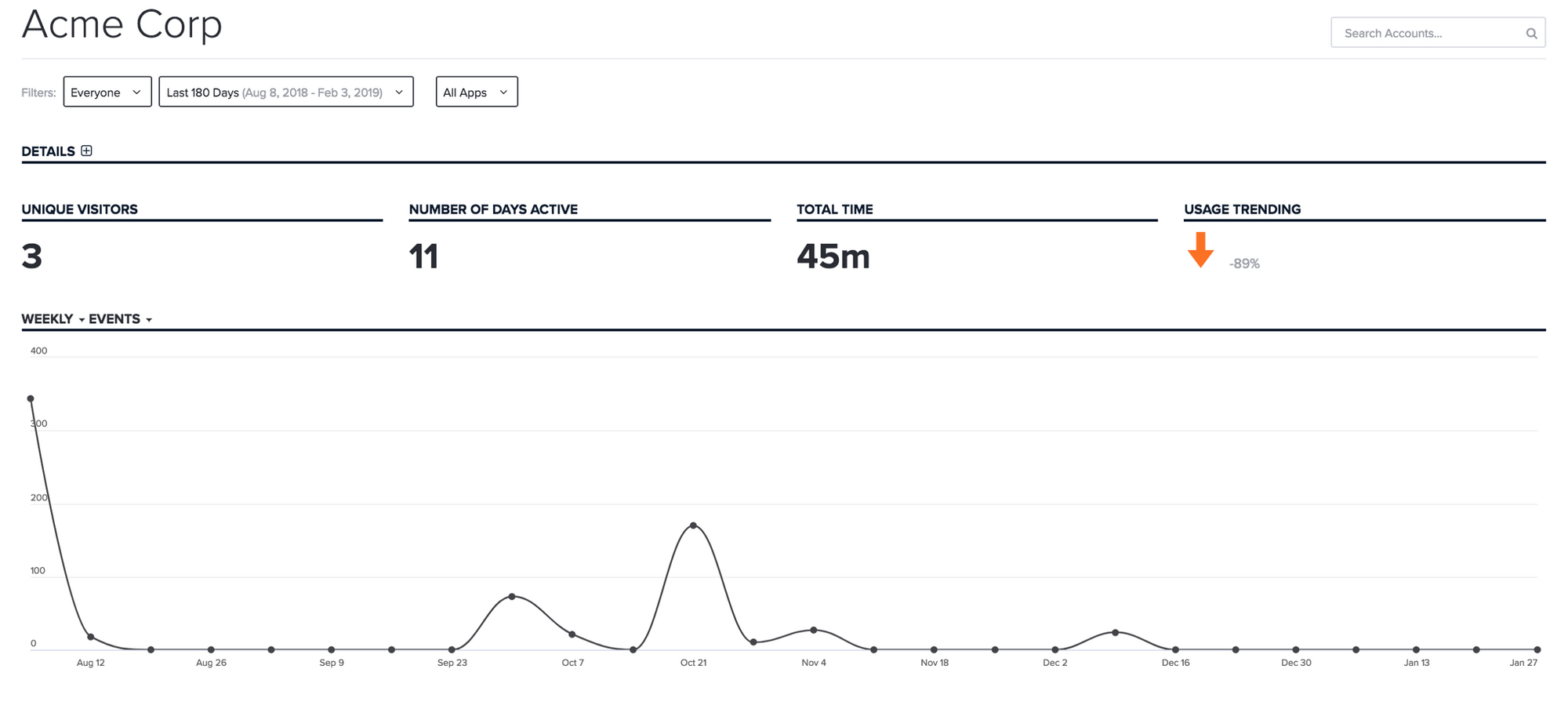This screenshot has height=709, width=1568.
Task: Open the All Apps dropdown
Action: coord(477,92)
